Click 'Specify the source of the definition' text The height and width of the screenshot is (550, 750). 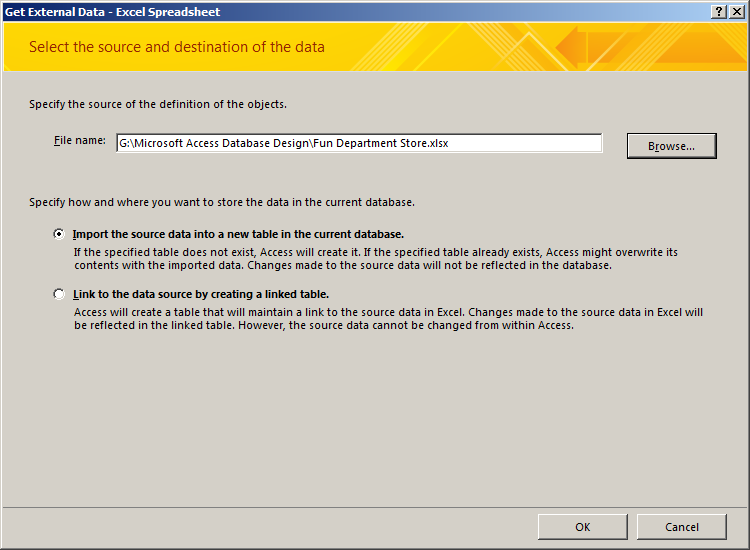click(x=158, y=104)
